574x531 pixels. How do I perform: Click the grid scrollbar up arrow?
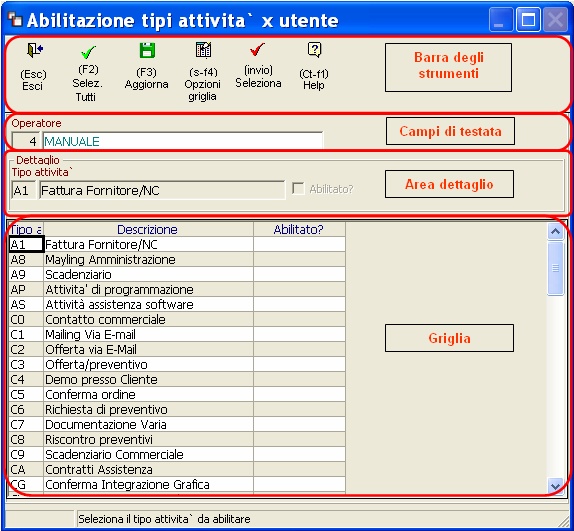click(x=555, y=231)
